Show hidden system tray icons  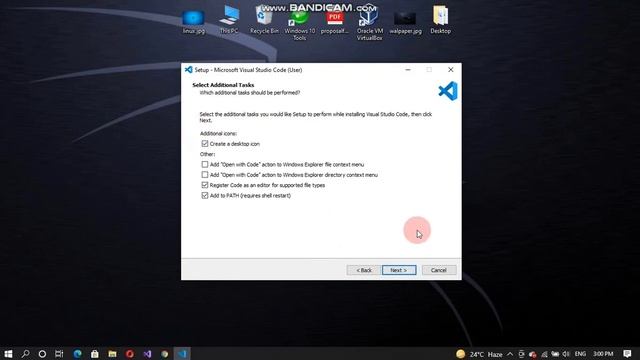click(x=510, y=354)
